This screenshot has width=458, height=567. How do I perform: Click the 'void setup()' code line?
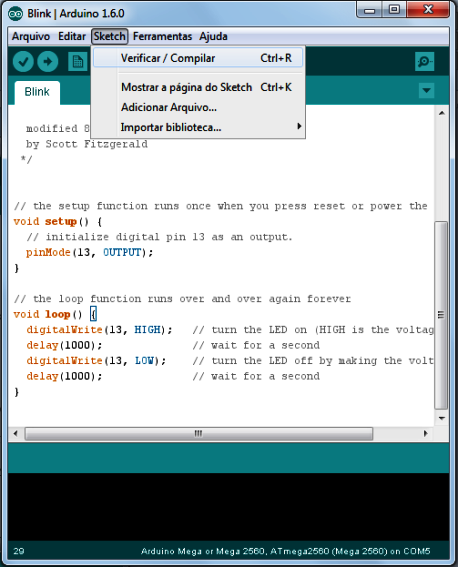[x=58, y=222]
